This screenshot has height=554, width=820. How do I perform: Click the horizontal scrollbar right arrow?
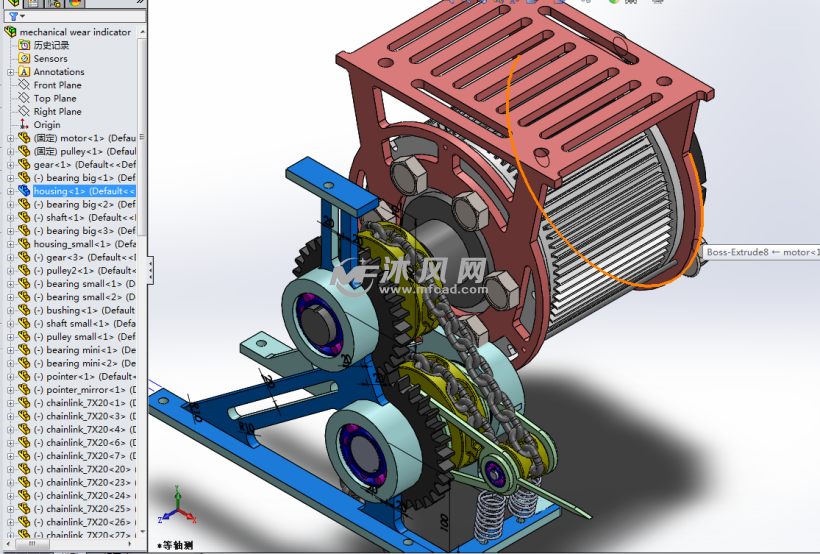pyautogui.click(x=130, y=544)
